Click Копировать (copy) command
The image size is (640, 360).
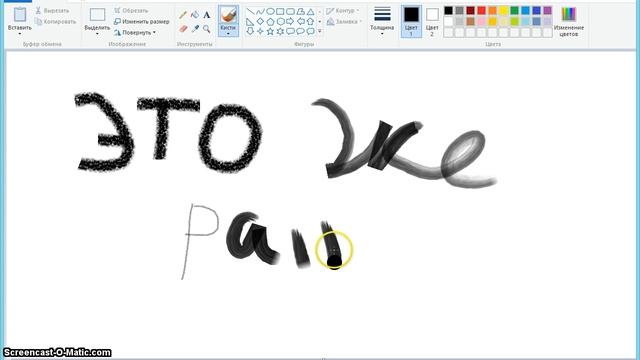[x=55, y=22]
